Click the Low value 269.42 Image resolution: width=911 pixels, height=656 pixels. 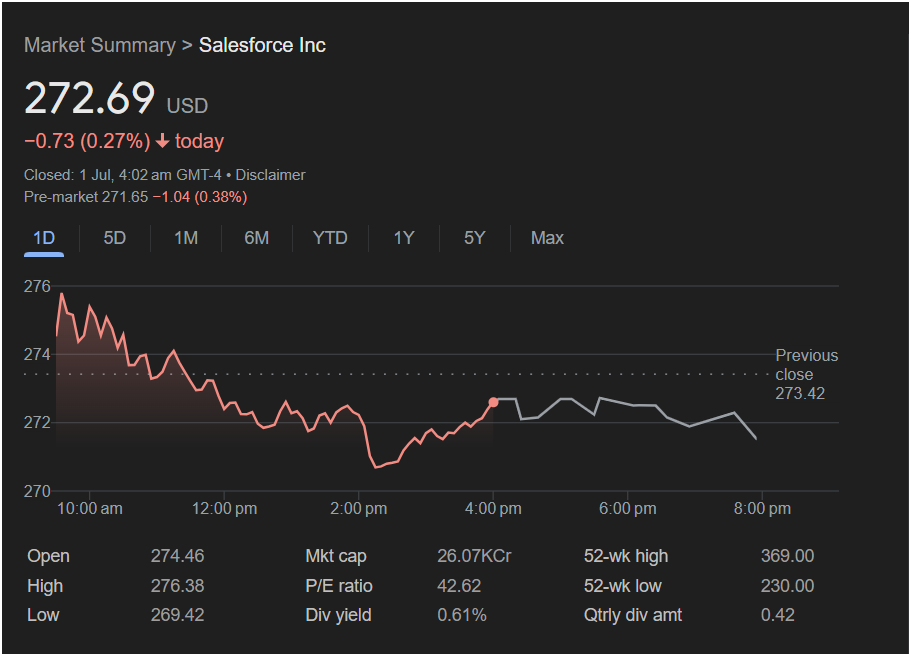pos(177,615)
